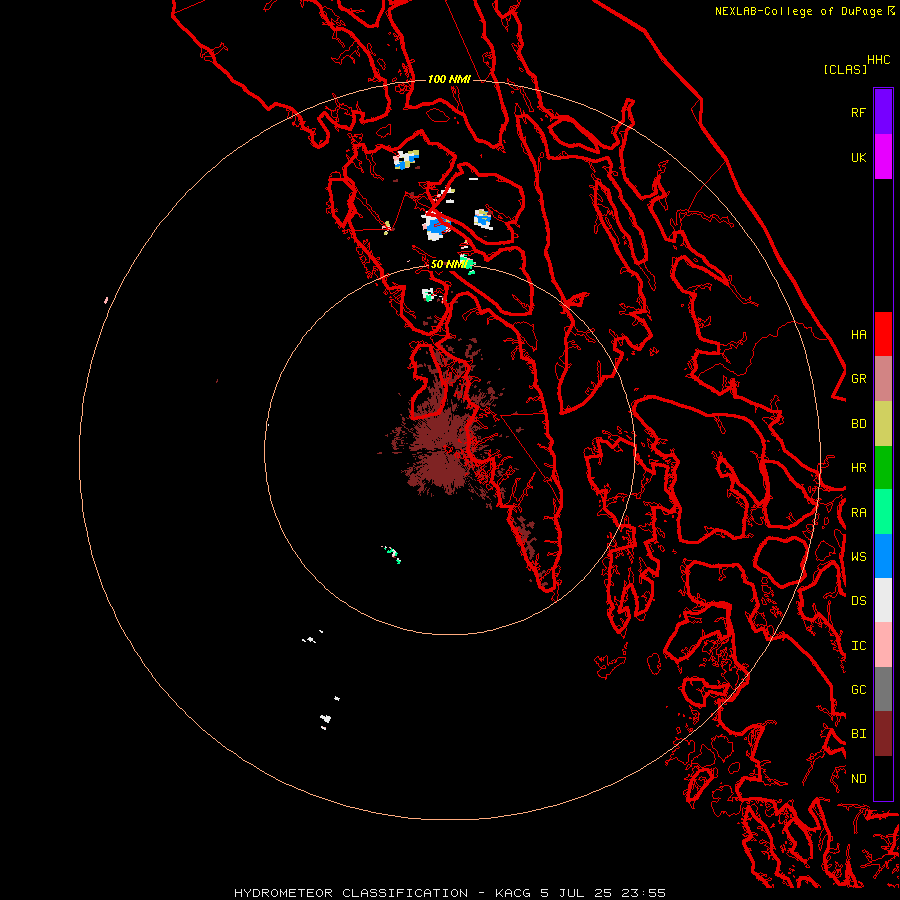Click the DS white legend swatch
The image size is (900, 900).
click(883, 600)
